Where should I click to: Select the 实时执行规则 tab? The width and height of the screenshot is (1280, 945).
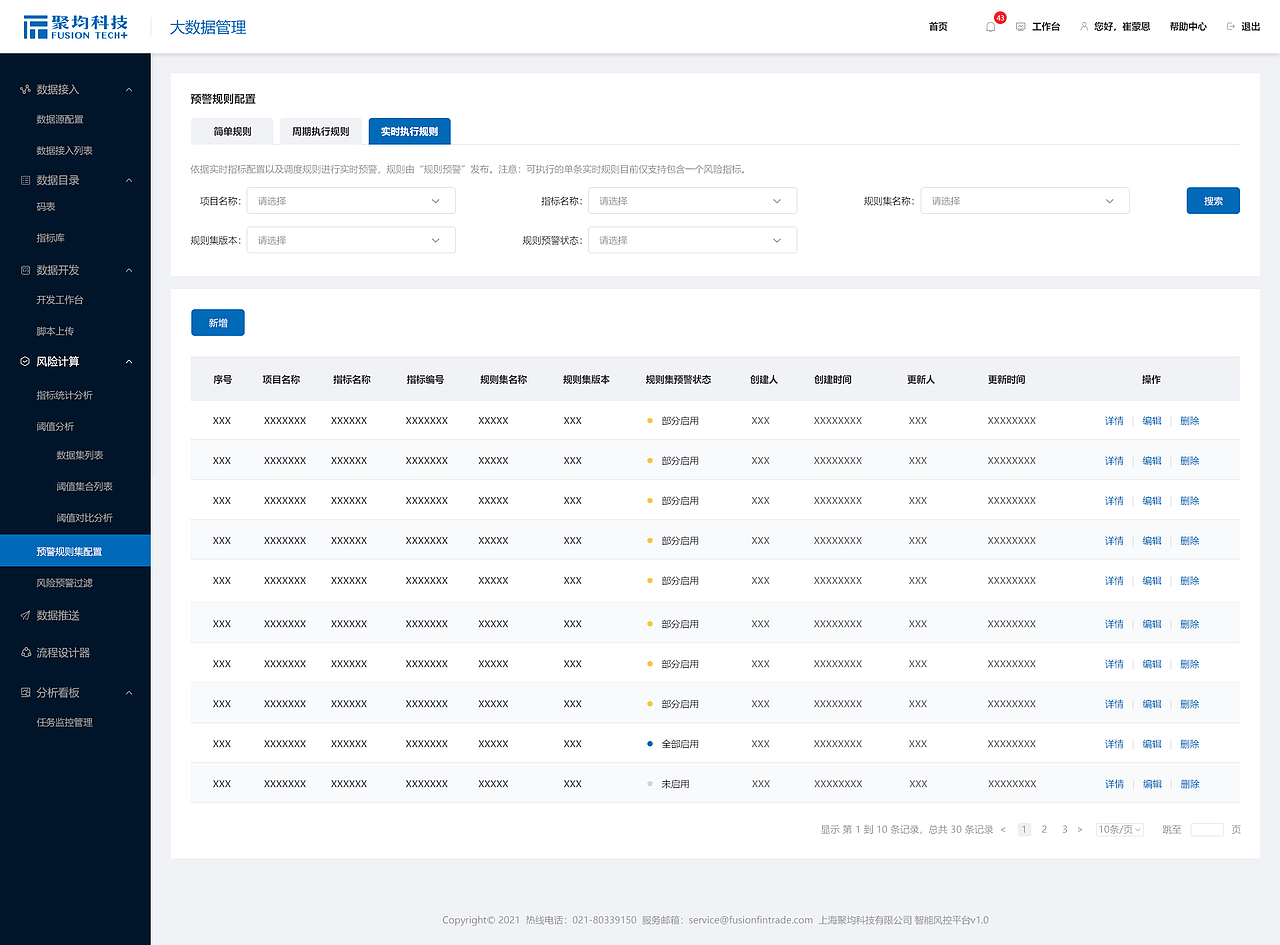(409, 131)
